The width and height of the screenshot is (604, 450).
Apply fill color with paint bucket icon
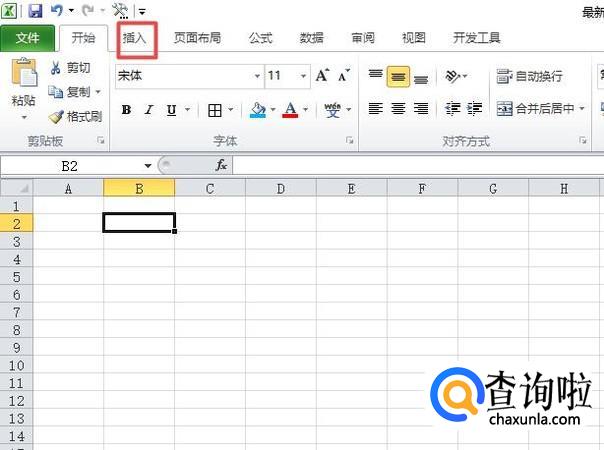pyautogui.click(x=258, y=110)
